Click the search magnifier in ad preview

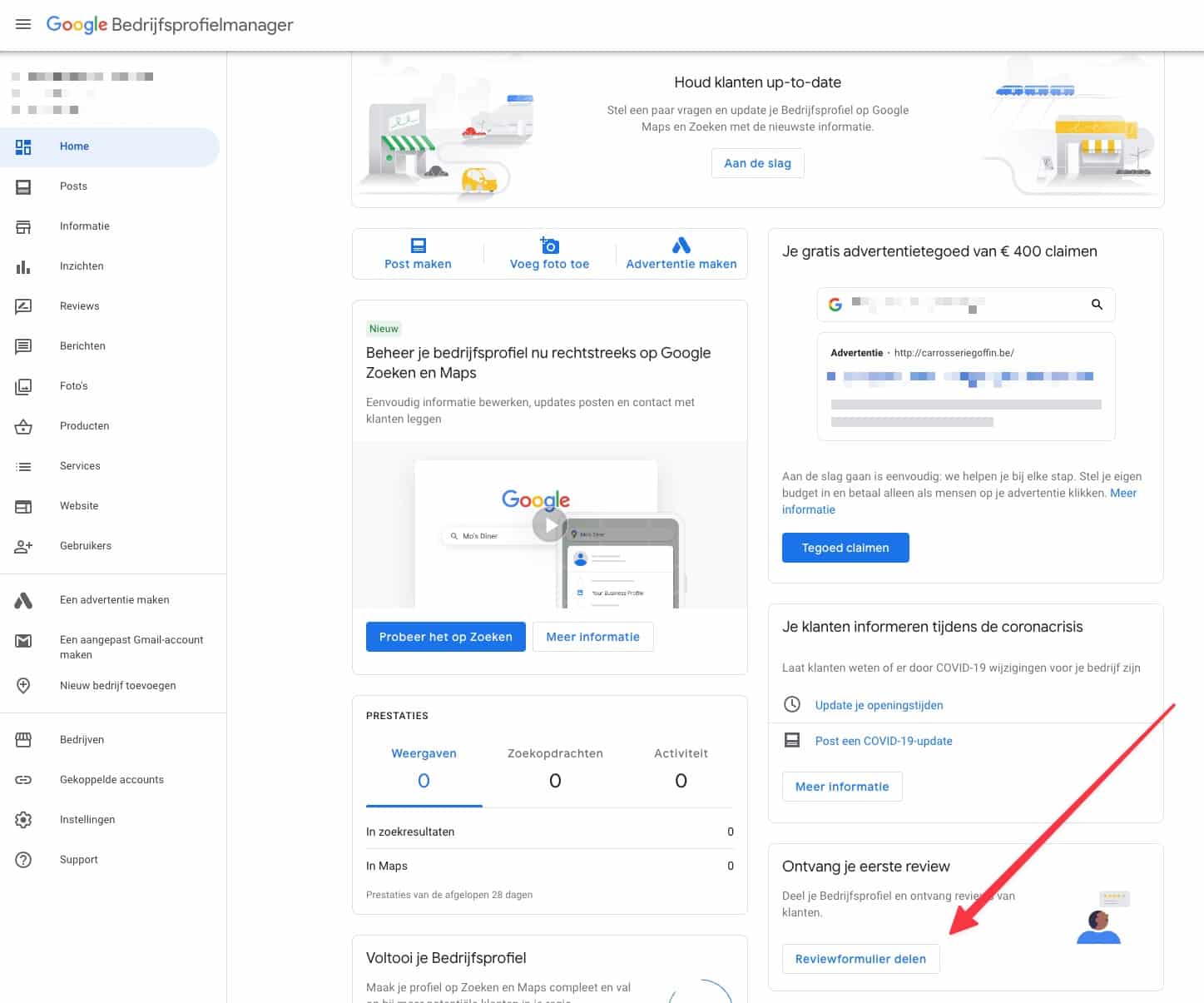1097,305
